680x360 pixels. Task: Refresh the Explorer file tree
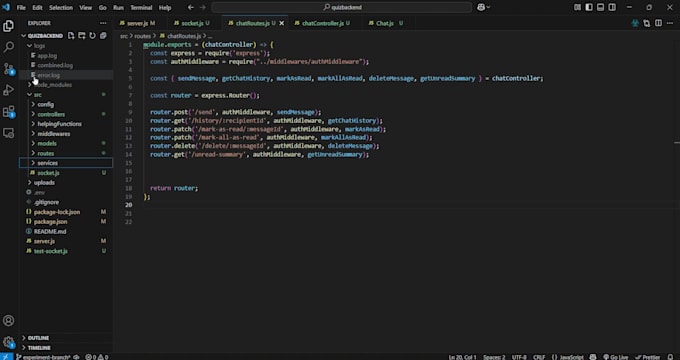tap(92, 36)
